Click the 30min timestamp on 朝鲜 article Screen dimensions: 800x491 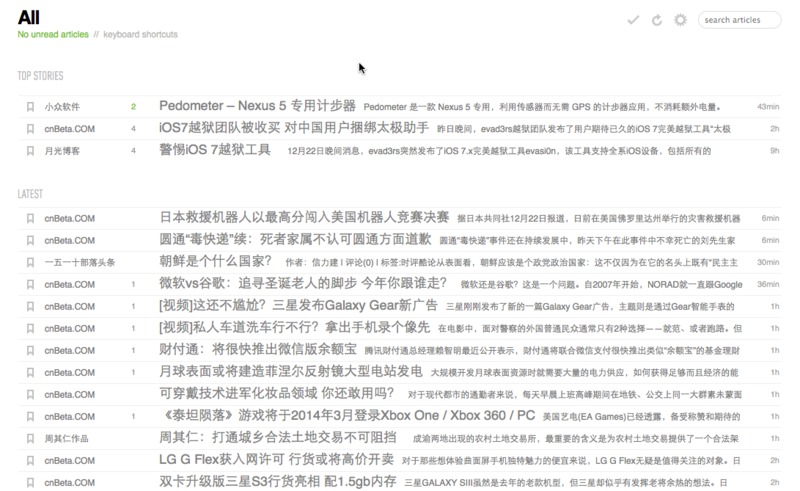coord(768,262)
